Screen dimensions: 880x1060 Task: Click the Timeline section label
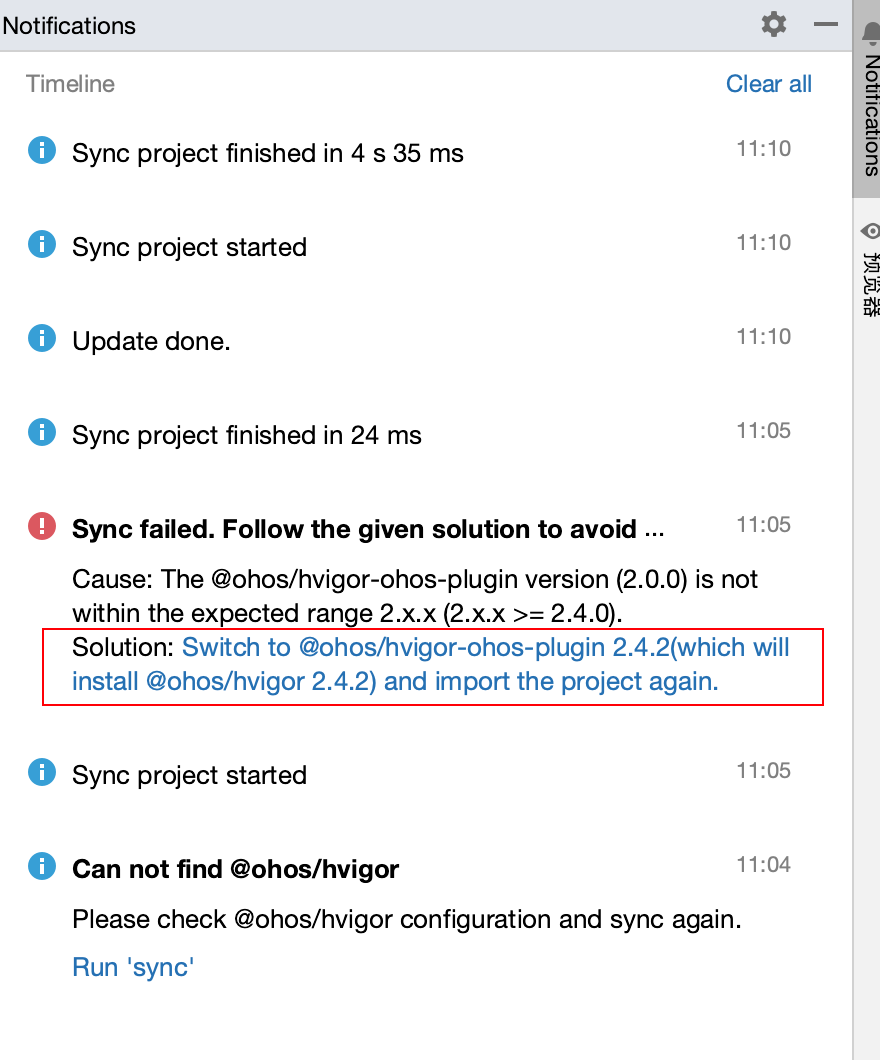pos(70,84)
